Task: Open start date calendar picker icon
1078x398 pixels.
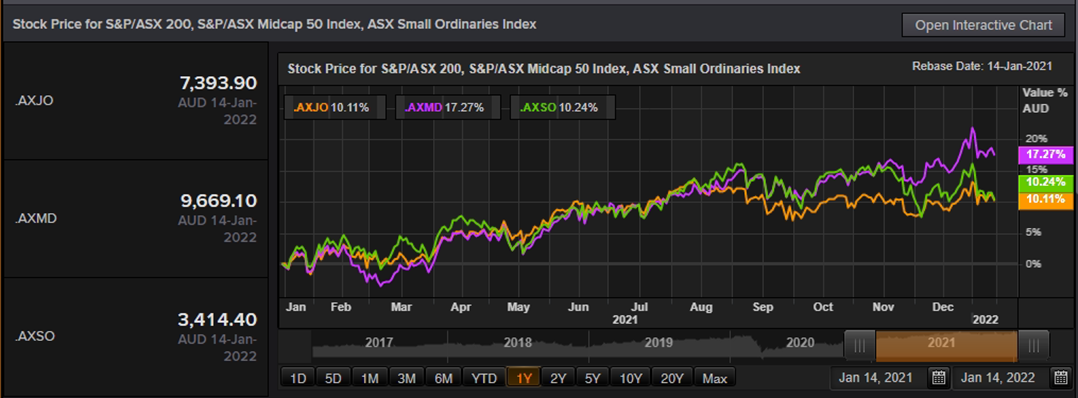Action: [939, 377]
